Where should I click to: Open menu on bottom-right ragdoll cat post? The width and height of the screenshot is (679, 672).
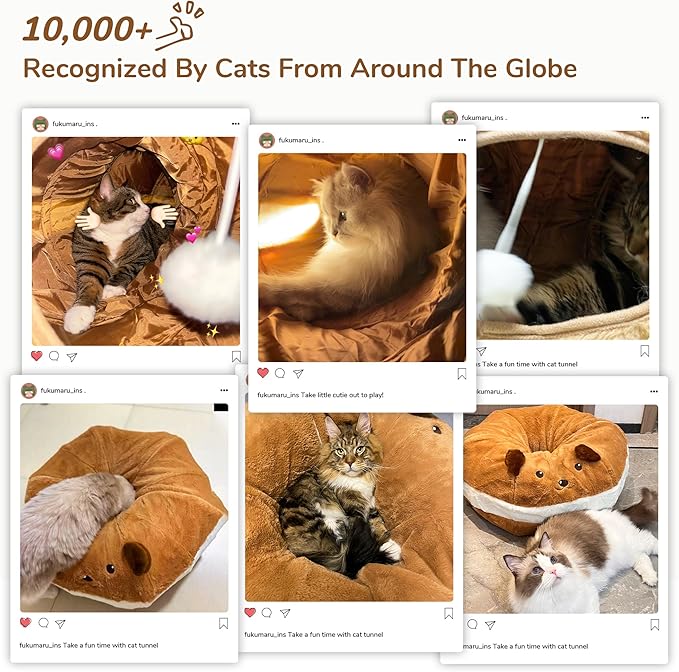[654, 391]
